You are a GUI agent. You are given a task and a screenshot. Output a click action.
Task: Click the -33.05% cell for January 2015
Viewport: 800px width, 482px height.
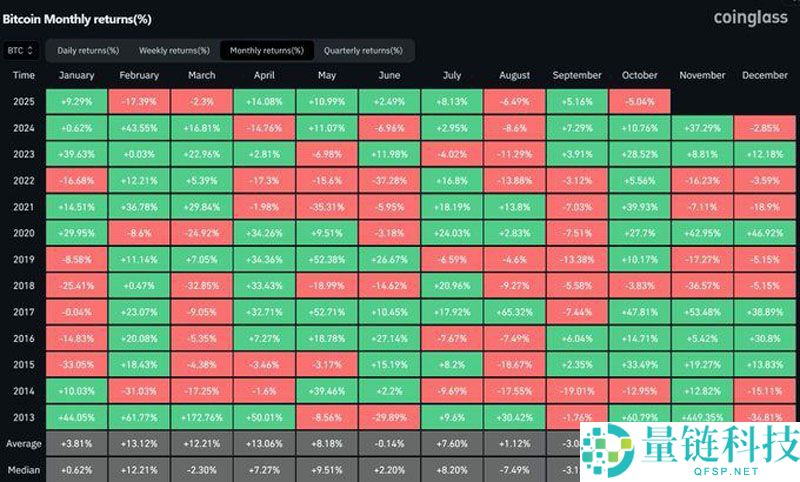pos(77,365)
